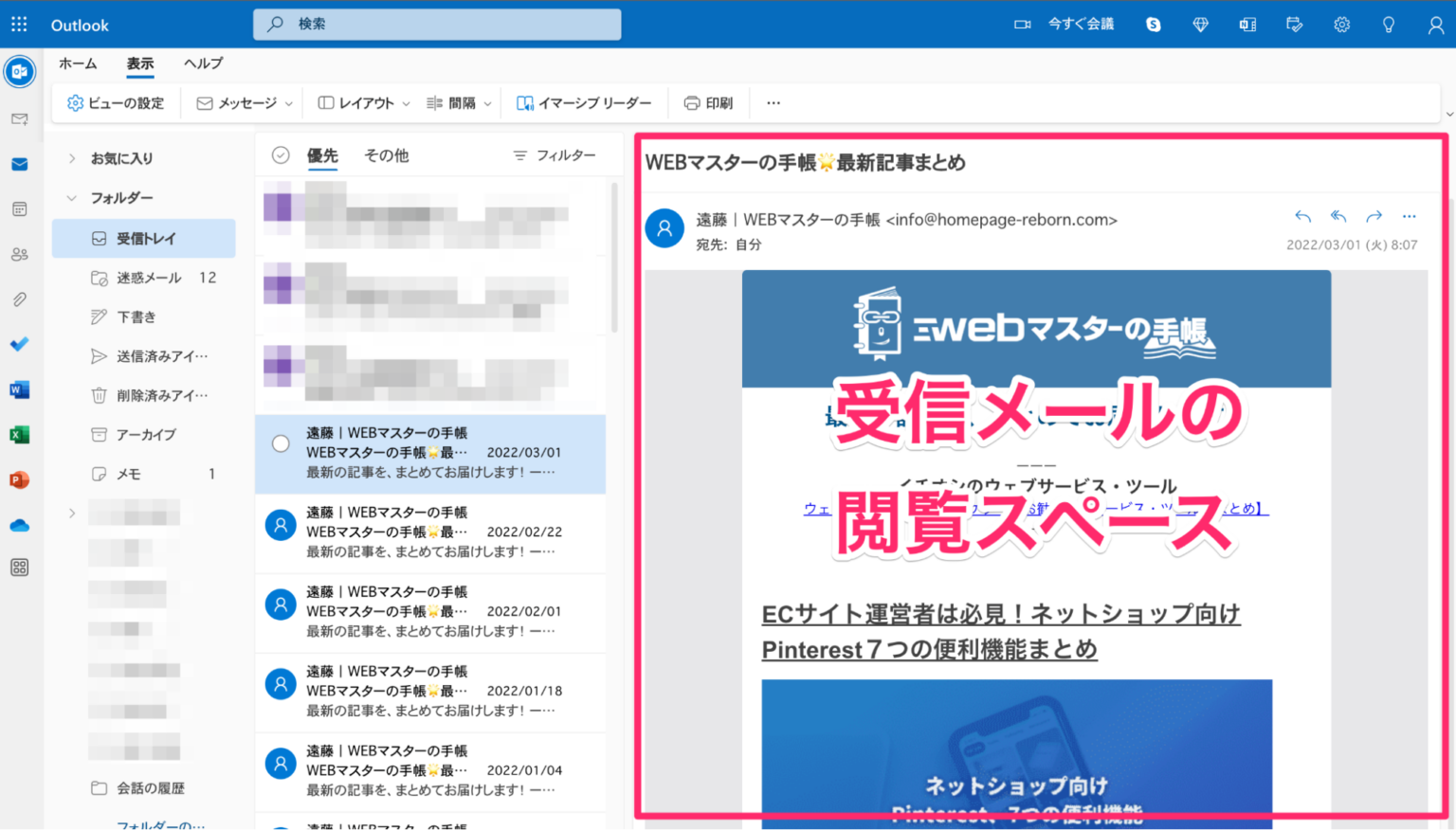Open the レイアウト dropdown

pos(364,103)
